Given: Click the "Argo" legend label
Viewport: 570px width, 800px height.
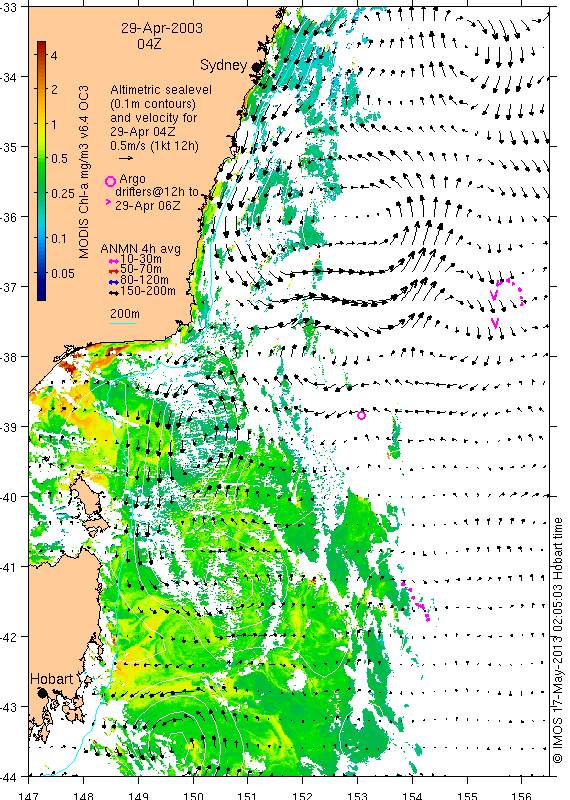Looking at the screenshot, I should point(132,179).
